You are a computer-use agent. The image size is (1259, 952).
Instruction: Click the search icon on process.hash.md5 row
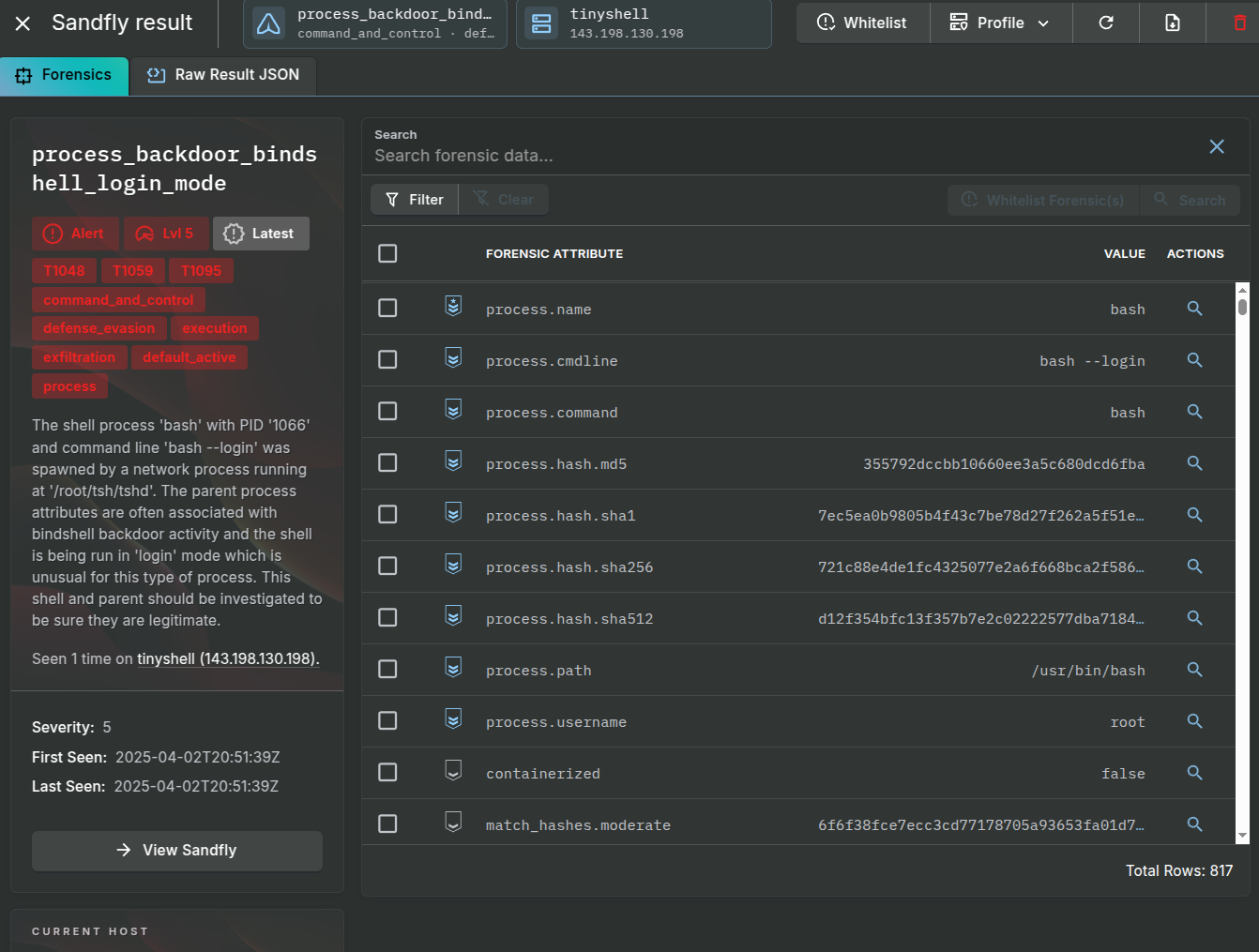(1194, 462)
